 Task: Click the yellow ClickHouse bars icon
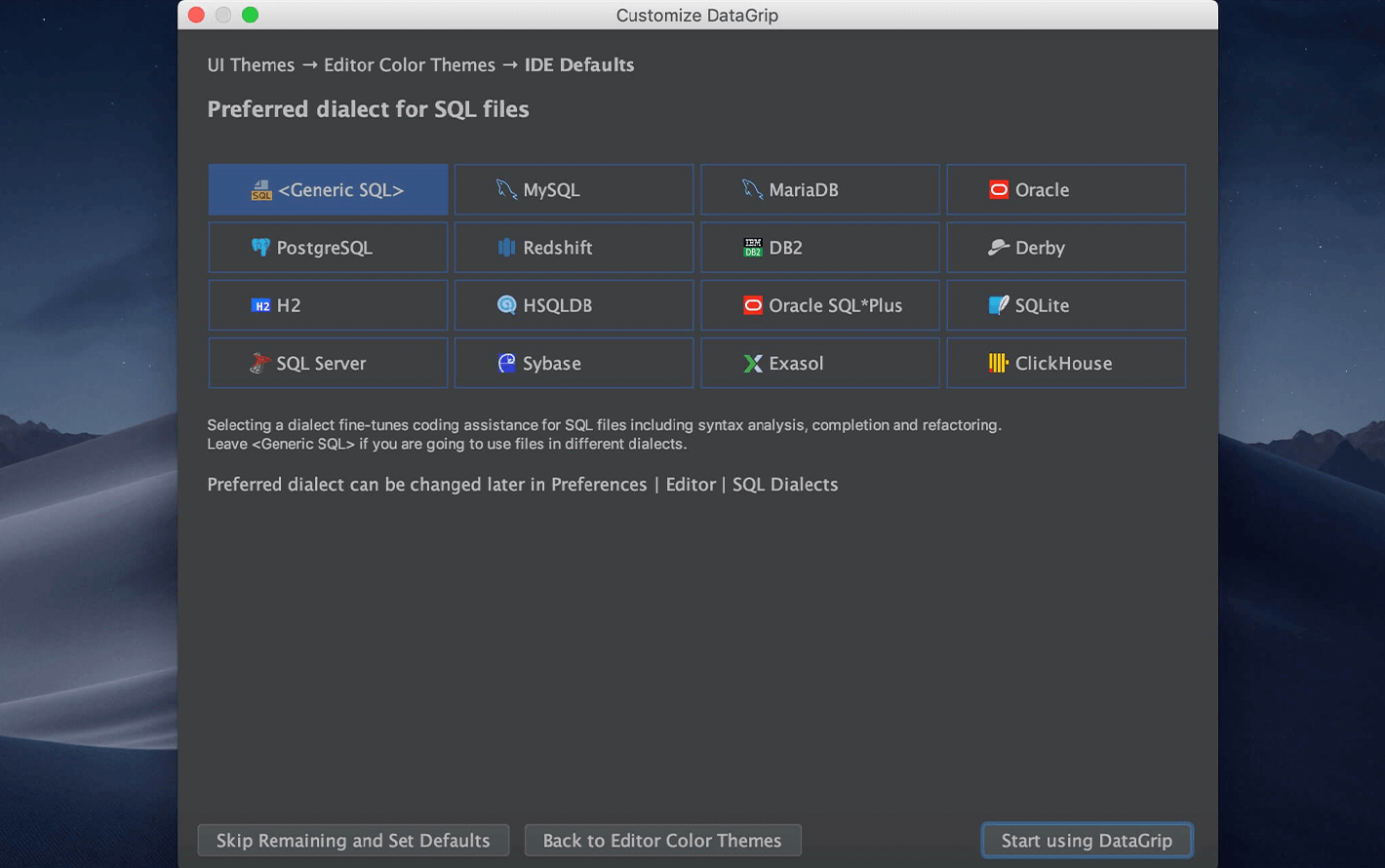point(999,363)
